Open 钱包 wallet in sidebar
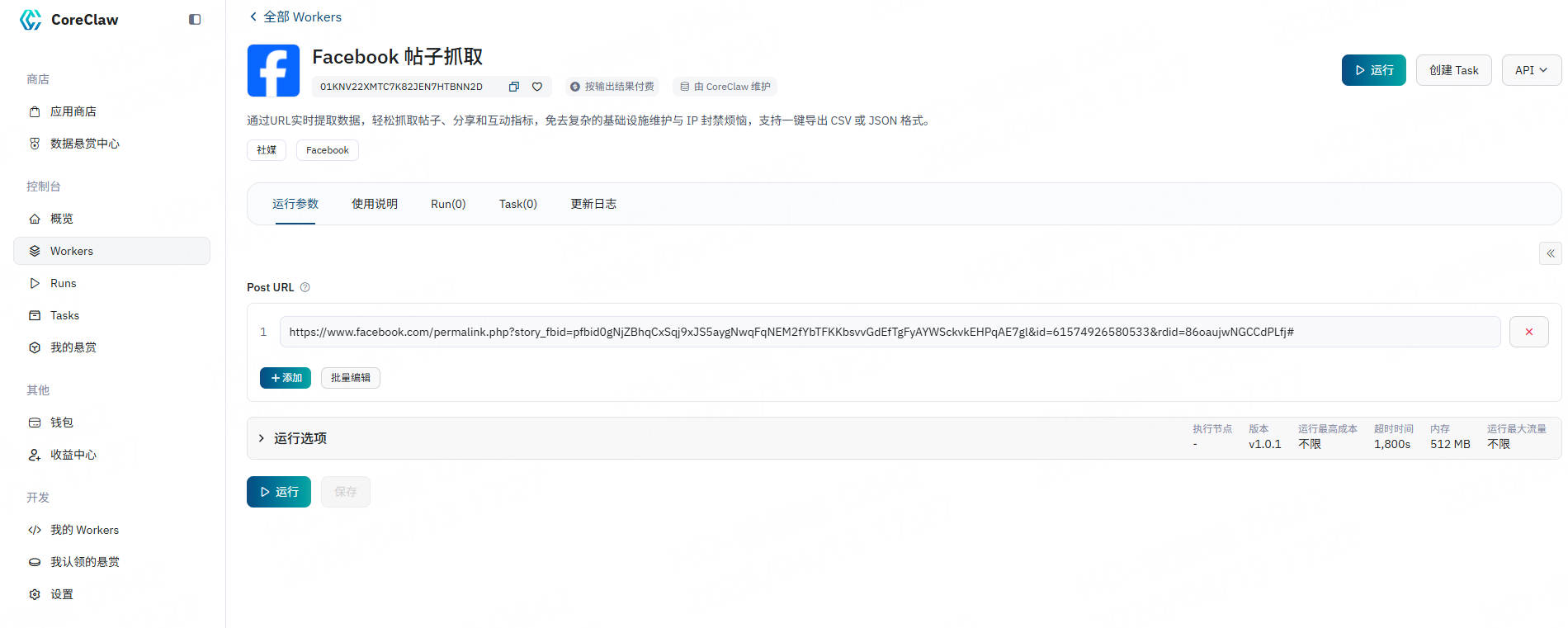Image resolution: width=1568 pixels, height=628 pixels. (62, 423)
